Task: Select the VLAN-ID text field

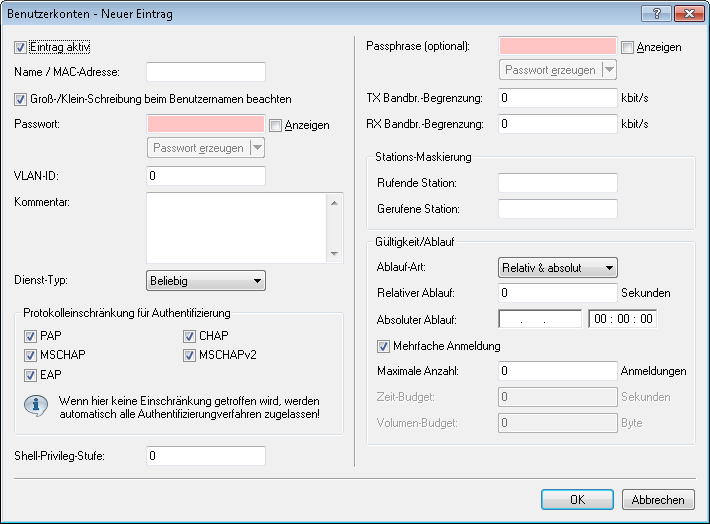Action: tap(205, 176)
